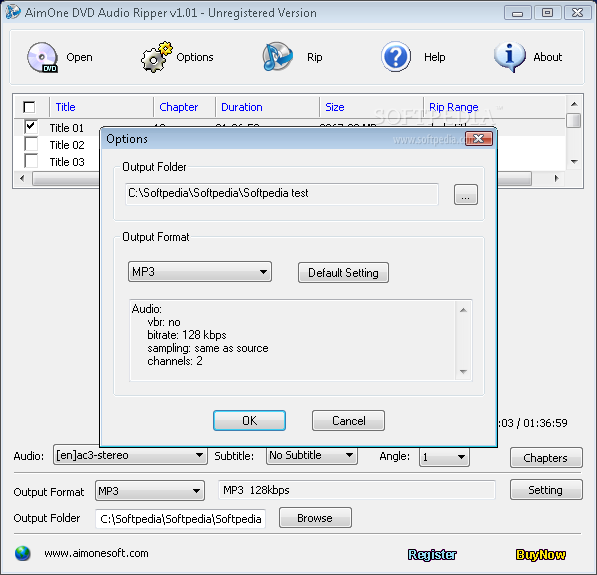Check the Title 02 checkbox

(31, 144)
